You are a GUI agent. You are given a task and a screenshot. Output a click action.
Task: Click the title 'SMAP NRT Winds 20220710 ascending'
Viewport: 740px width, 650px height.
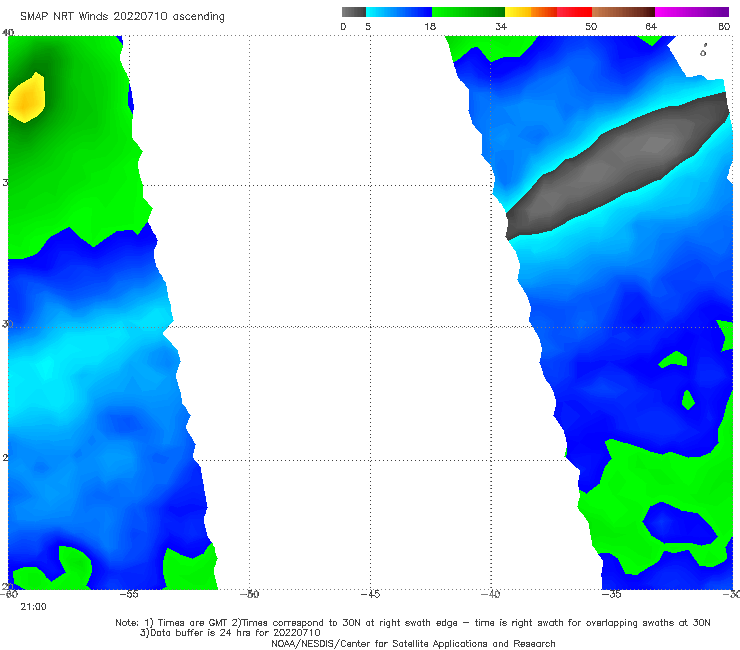(x=122, y=17)
